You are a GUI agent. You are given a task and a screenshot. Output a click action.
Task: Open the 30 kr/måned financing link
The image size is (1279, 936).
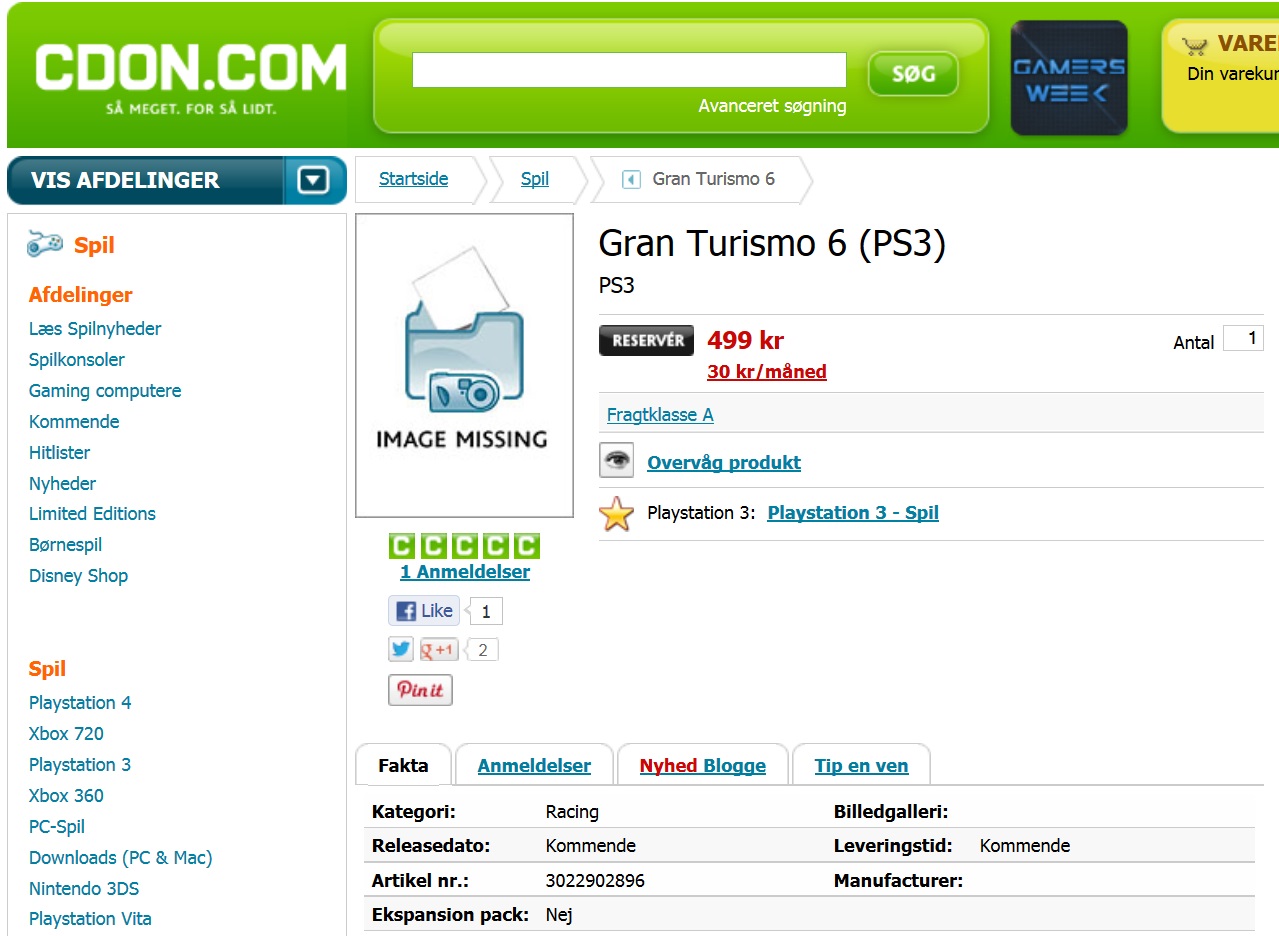(x=767, y=372)
